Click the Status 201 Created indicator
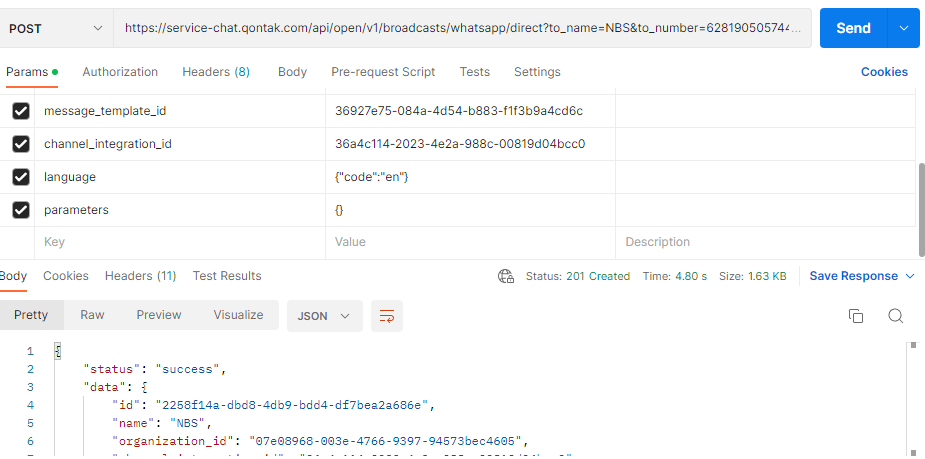The height and width of the screenshot is (459, 925). 578,276
